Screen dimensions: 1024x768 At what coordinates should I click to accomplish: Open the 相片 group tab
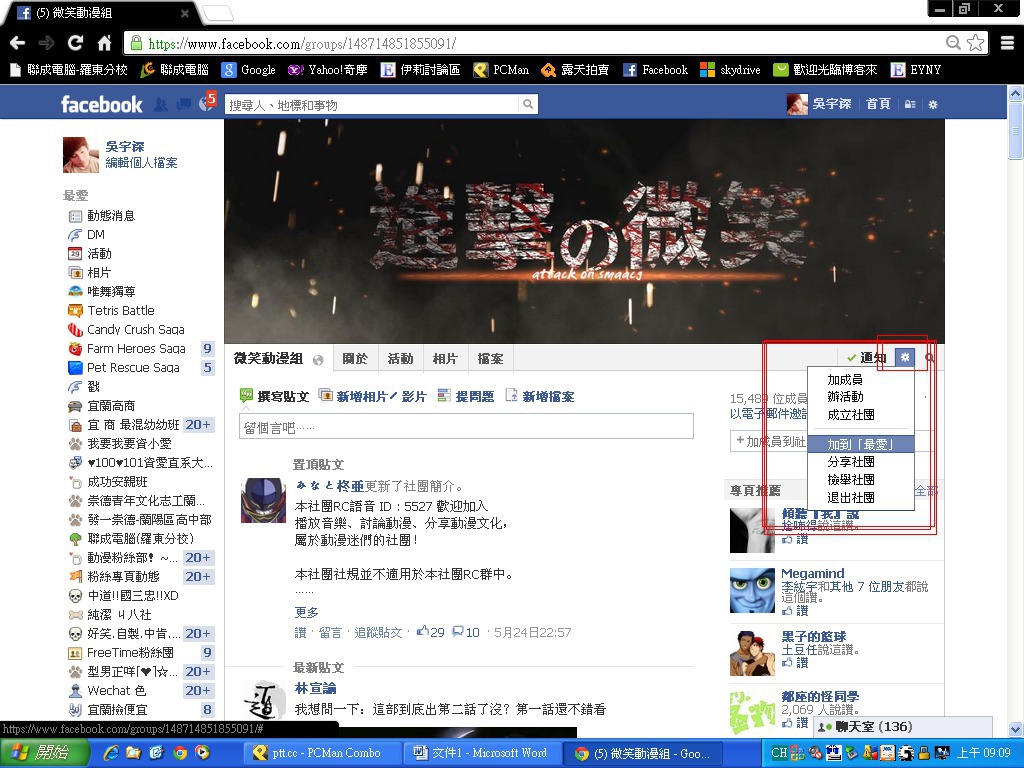pyautogui.click(x=445, y=359)
